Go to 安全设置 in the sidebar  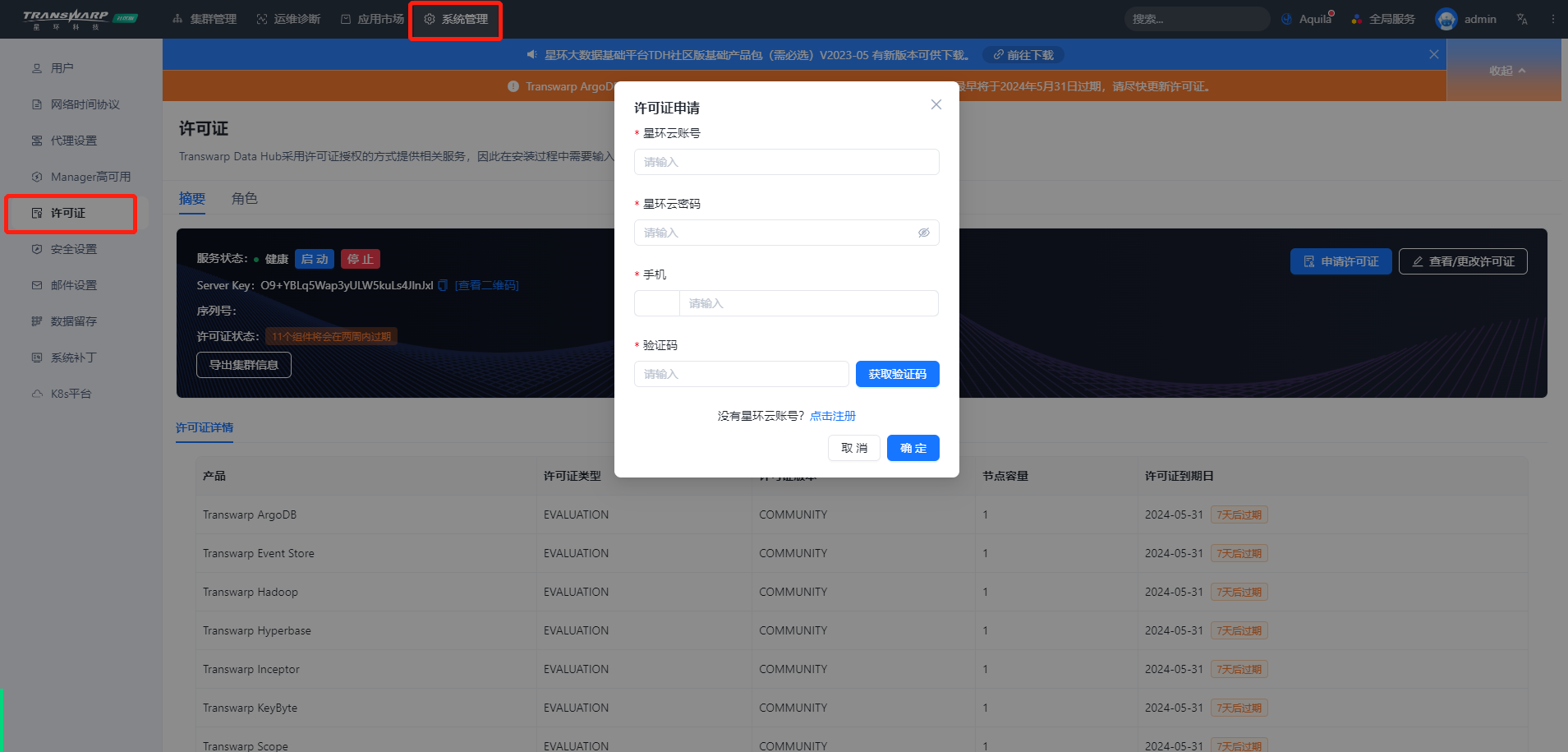[64, 249]
